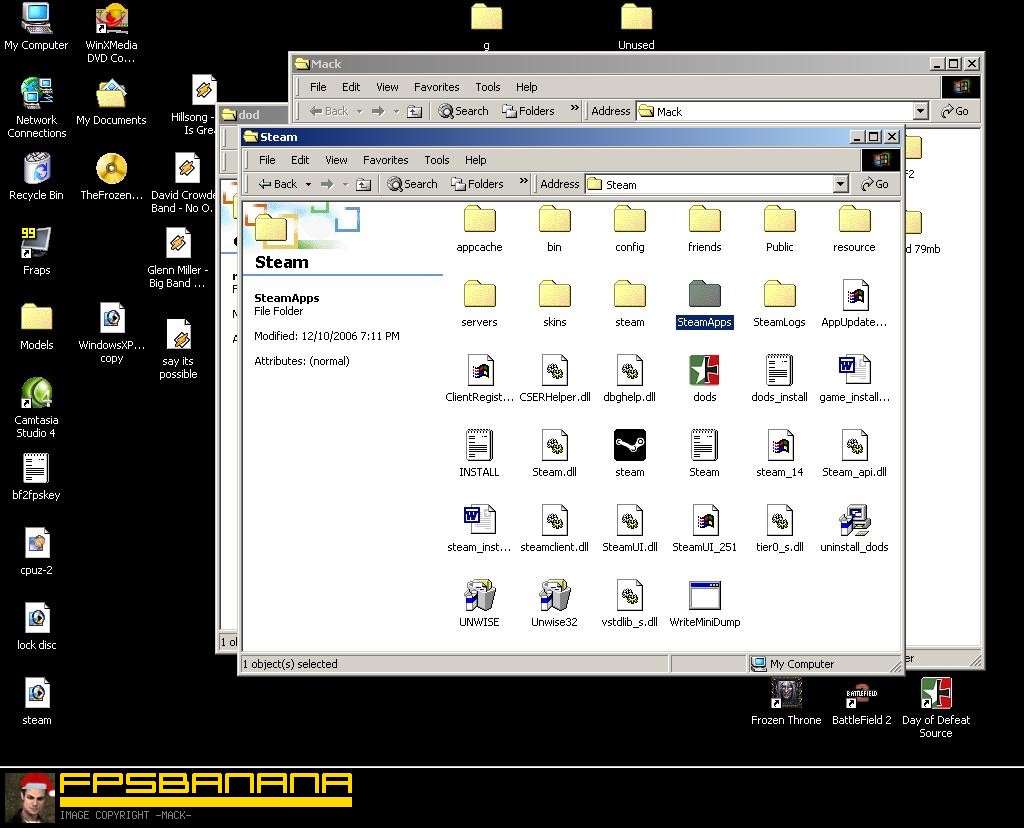Open Day of Defeat Source desktop shortcut

(935, 694)
